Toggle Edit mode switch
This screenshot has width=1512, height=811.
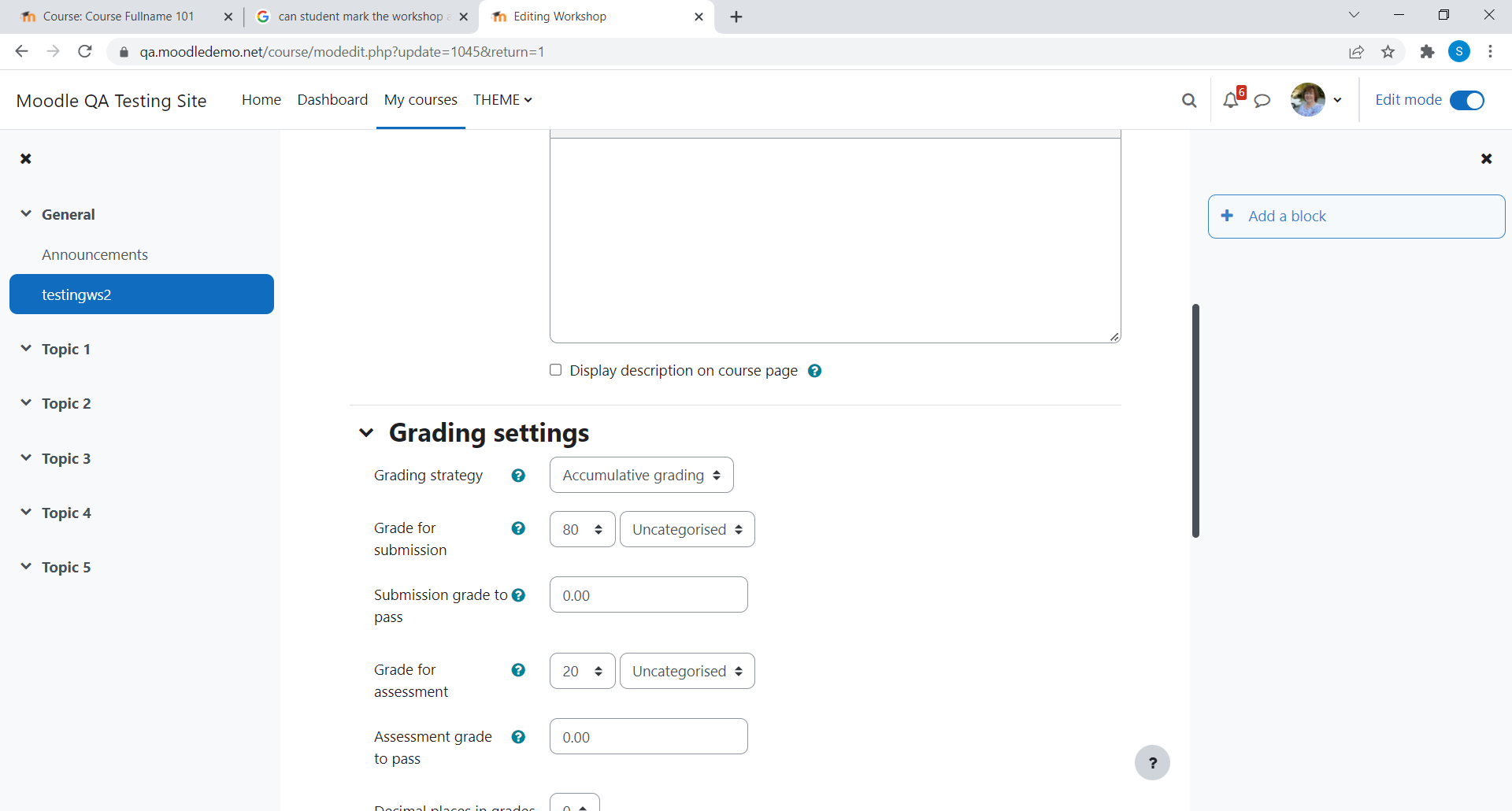pyautogui.click(x=1467, y=100)
